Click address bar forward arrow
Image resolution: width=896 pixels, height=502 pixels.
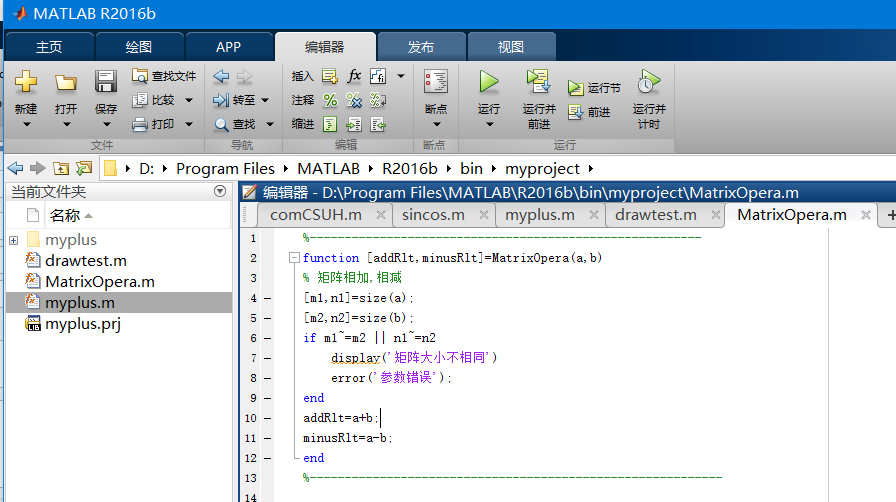[x=38, y=168]
